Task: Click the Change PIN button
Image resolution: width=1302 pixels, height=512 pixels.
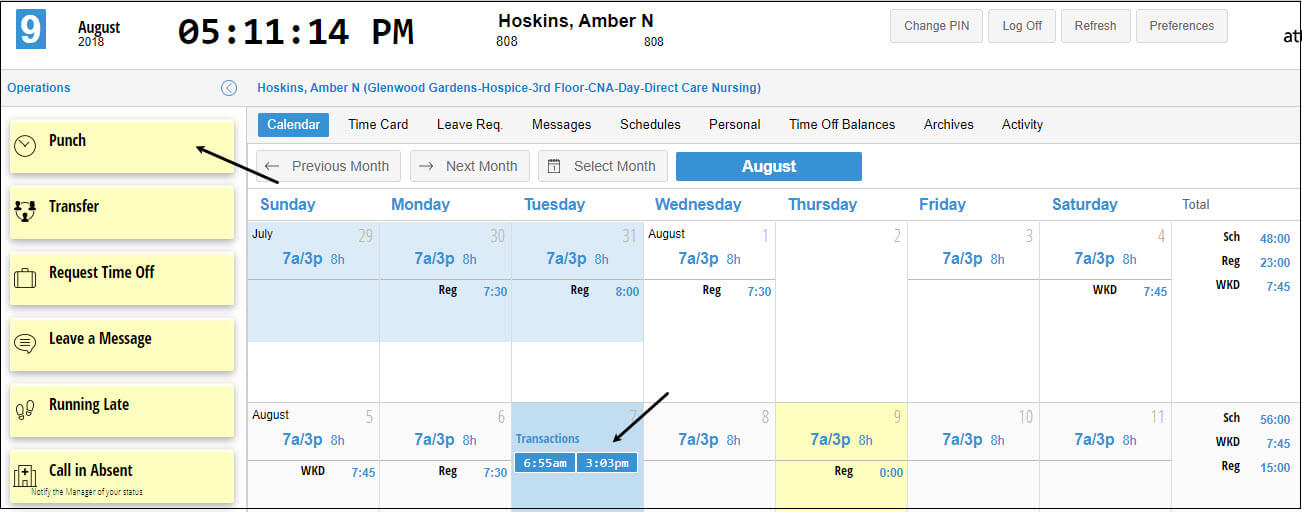Action: (936, 26)
